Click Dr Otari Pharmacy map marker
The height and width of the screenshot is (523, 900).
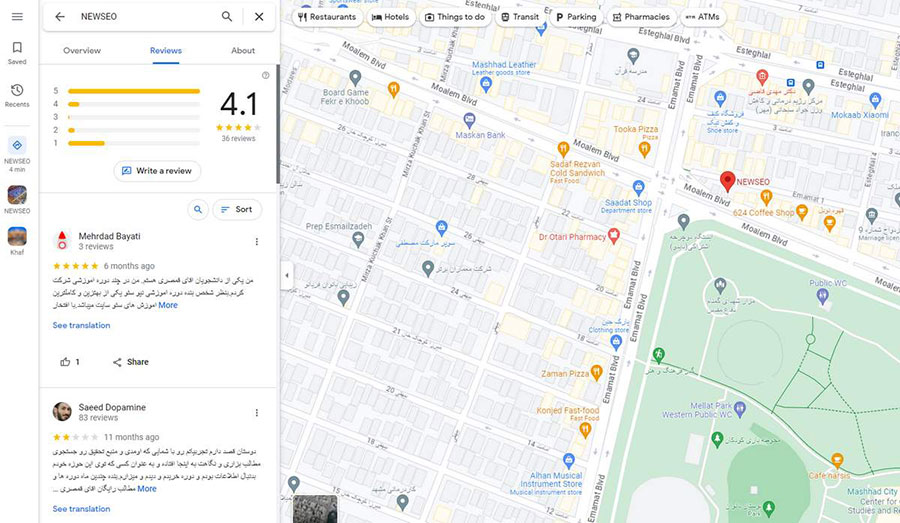(x=614, y=235)
